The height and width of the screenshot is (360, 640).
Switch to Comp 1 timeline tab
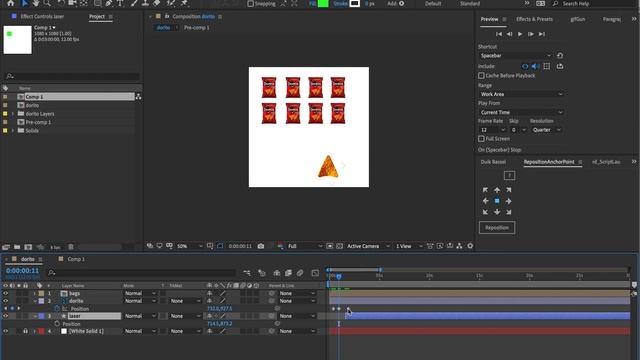click(x=76, y=259)
